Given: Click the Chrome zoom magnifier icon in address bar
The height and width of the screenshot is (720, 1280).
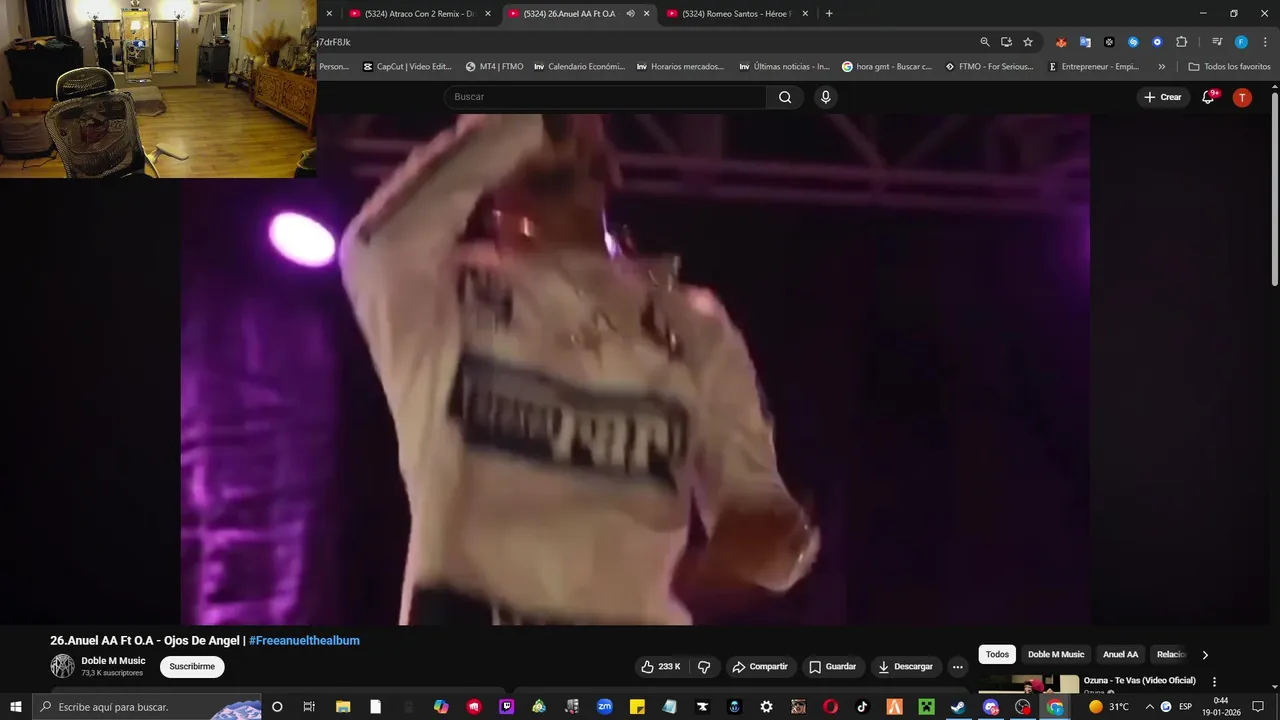Looking at the screenshot, I should tap(985, 42).
